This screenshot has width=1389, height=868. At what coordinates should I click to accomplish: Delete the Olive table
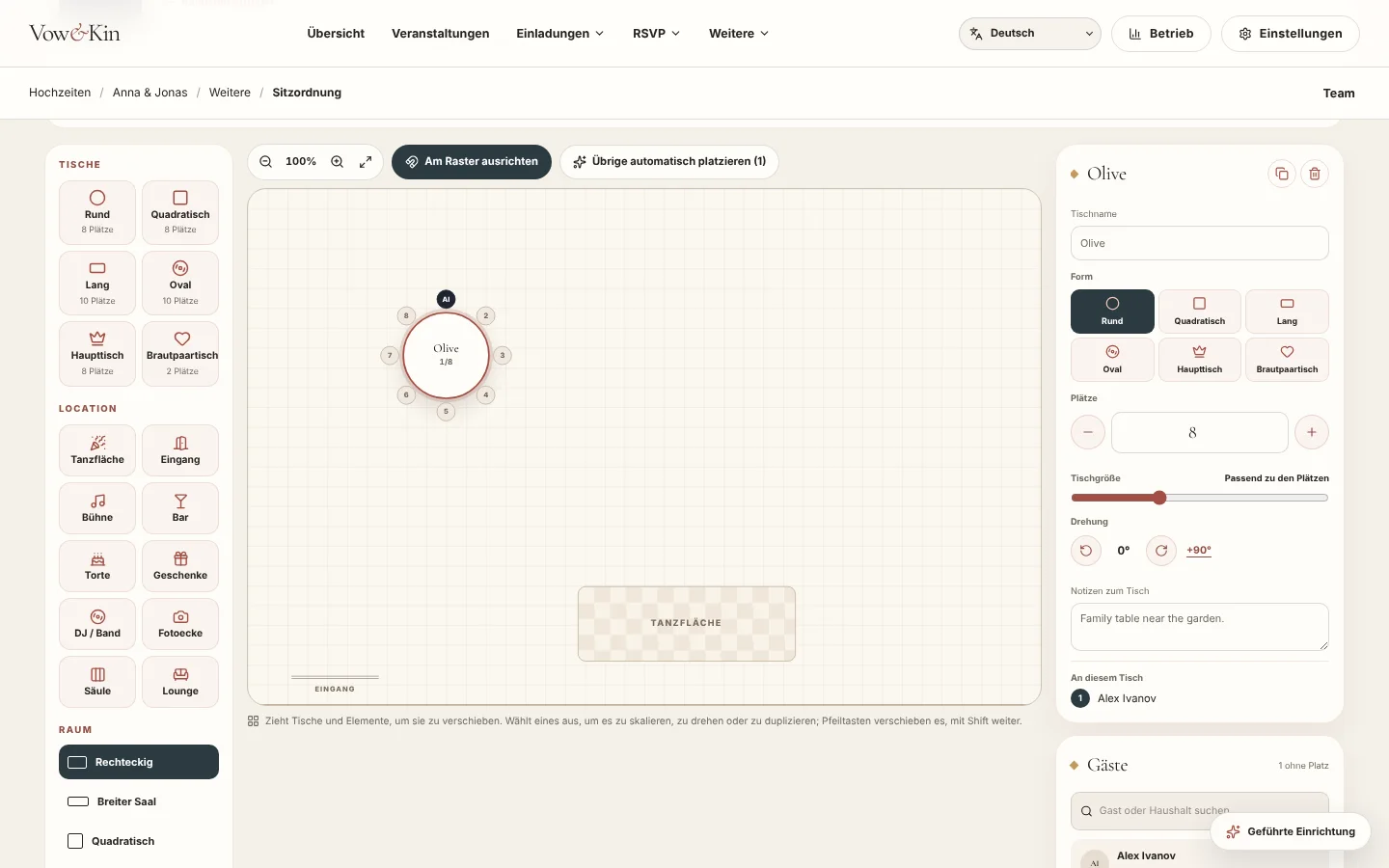tap(1315, 174)
